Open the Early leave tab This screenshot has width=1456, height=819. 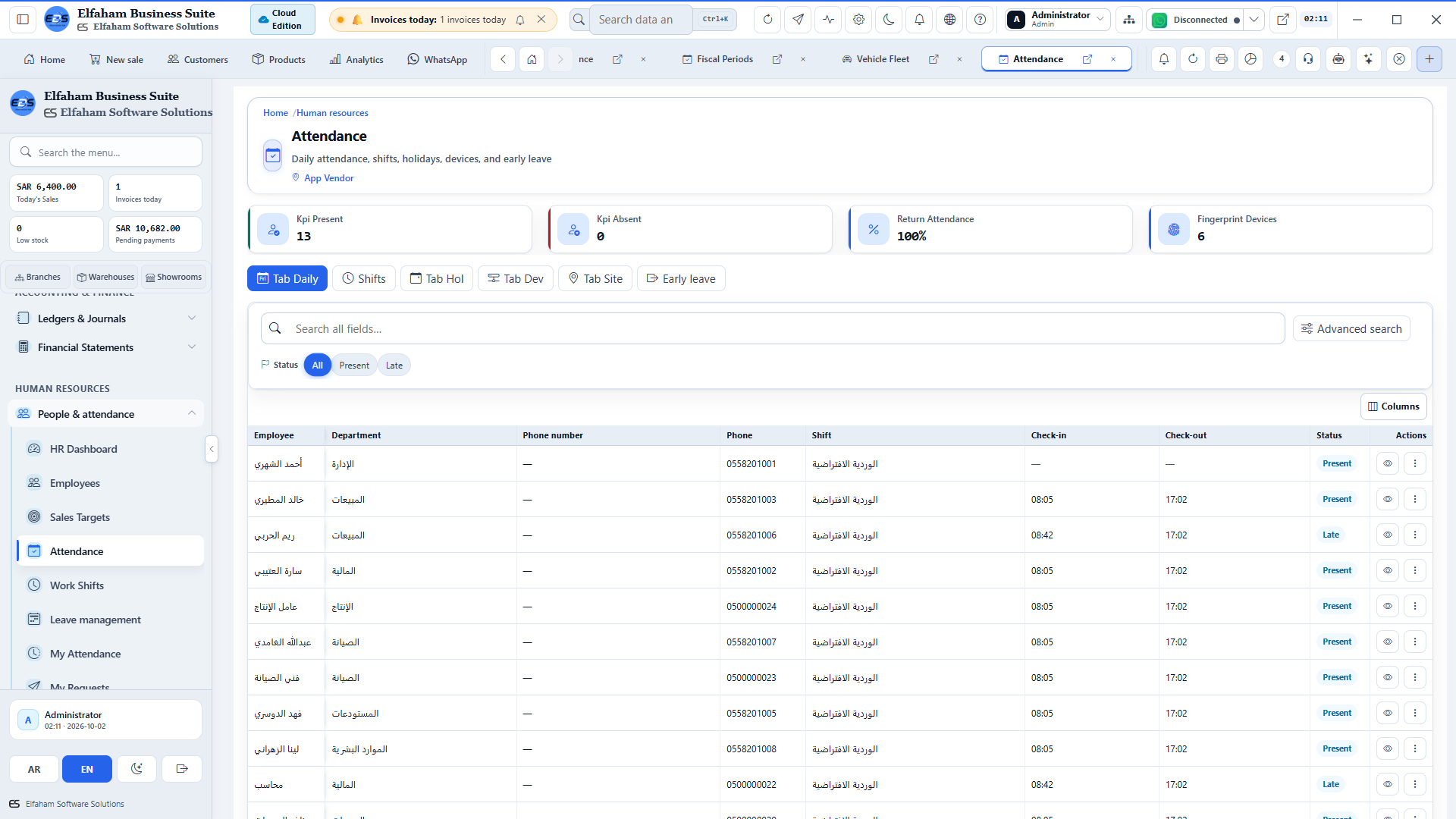pyautogui.click(x=681, y=279)
